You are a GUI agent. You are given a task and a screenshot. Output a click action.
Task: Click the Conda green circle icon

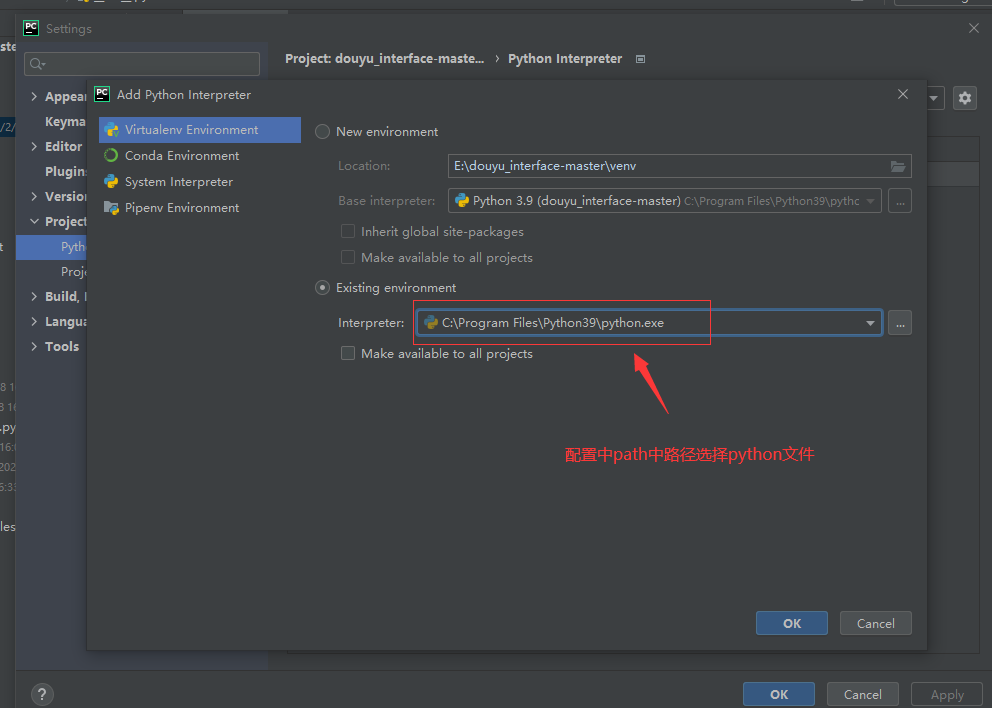[x=111, y=156]
